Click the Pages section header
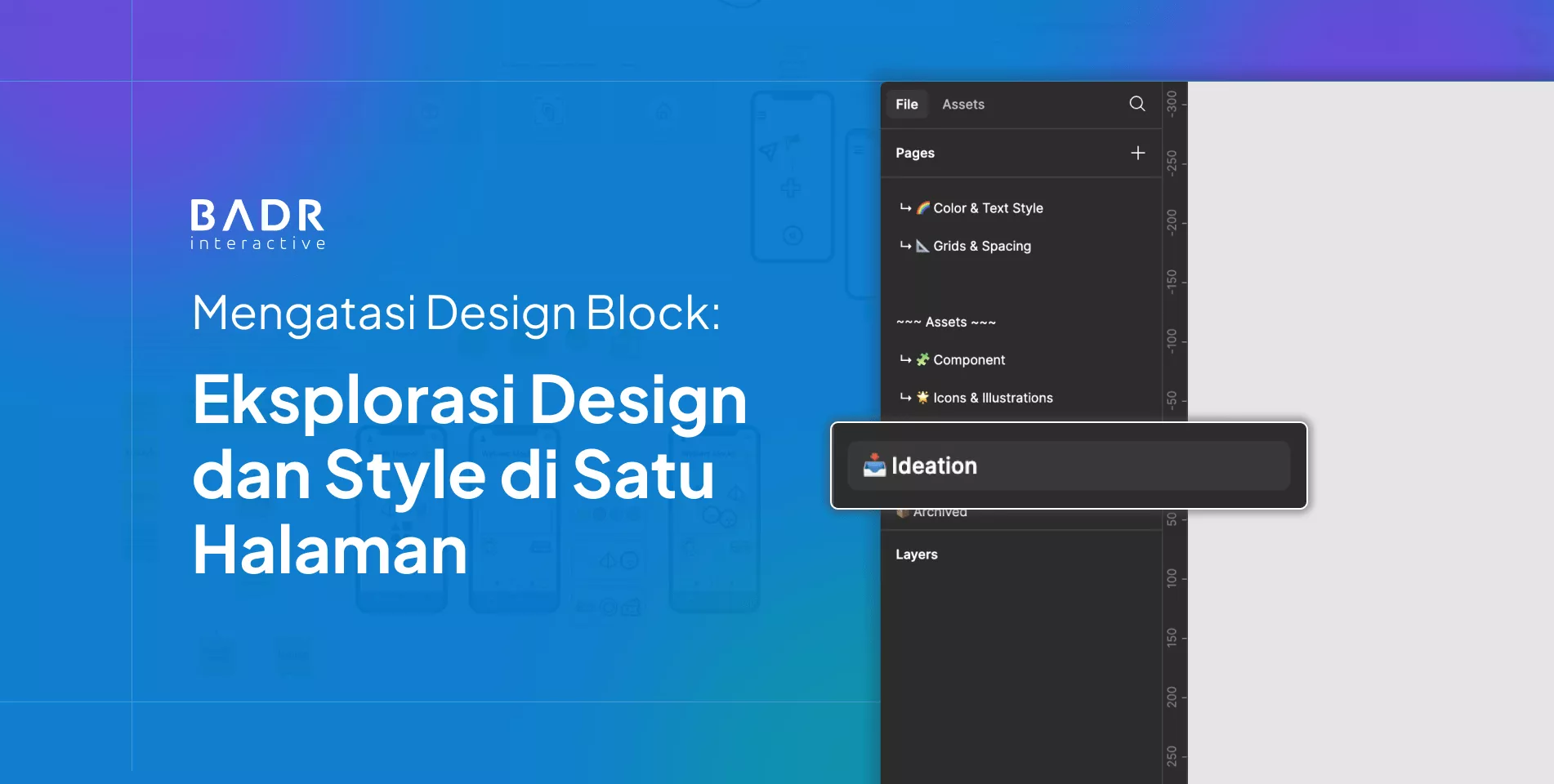 click(x=914, y=153)
